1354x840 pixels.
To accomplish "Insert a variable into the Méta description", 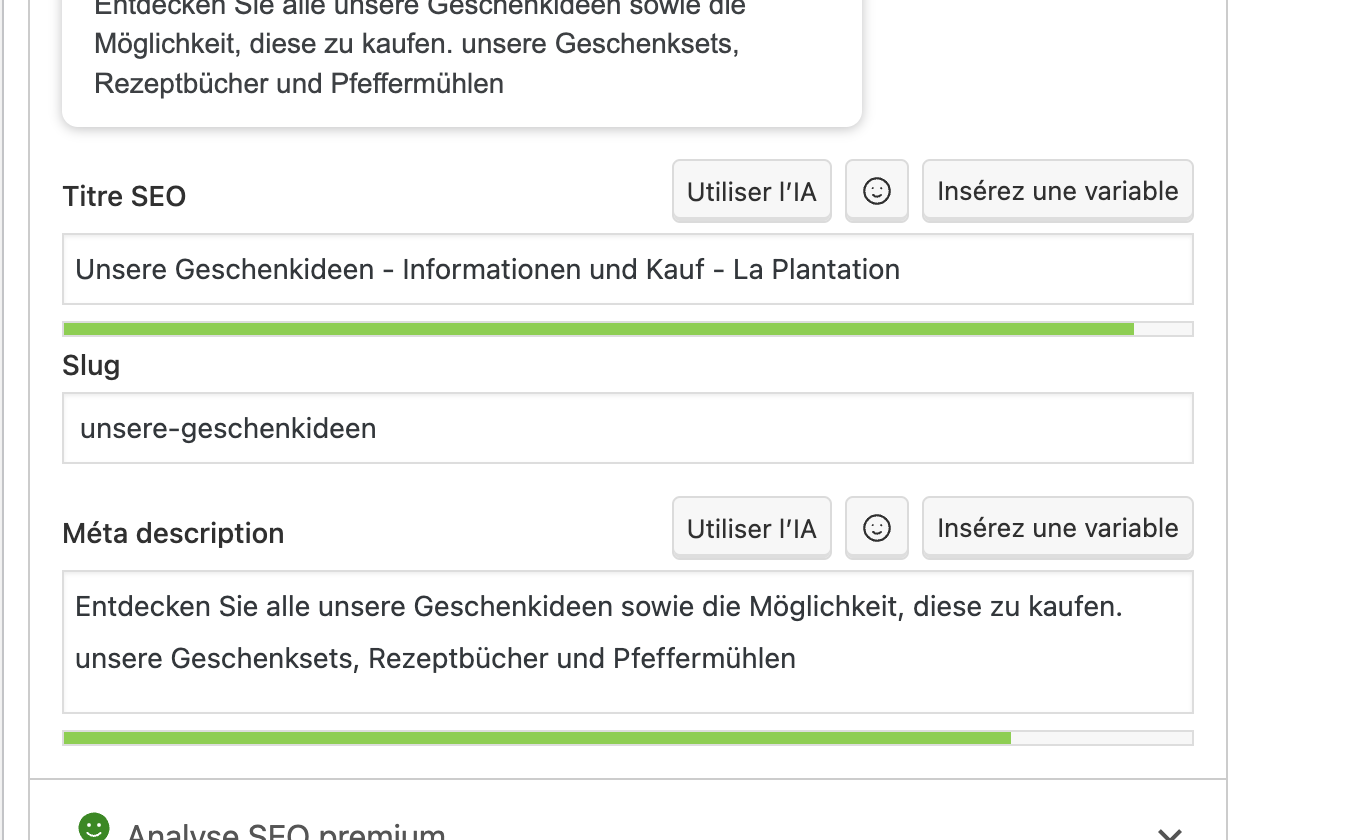I will point(1057,527).
